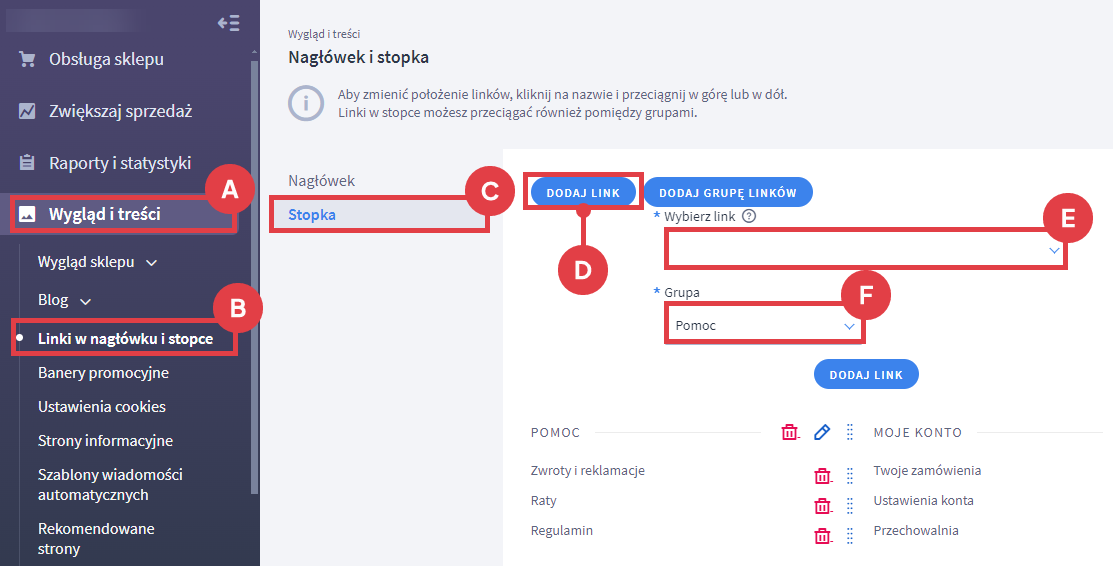Switch to the Nagłówek tab
This screenshot has width=1113, height=566.
coord(322,181)
